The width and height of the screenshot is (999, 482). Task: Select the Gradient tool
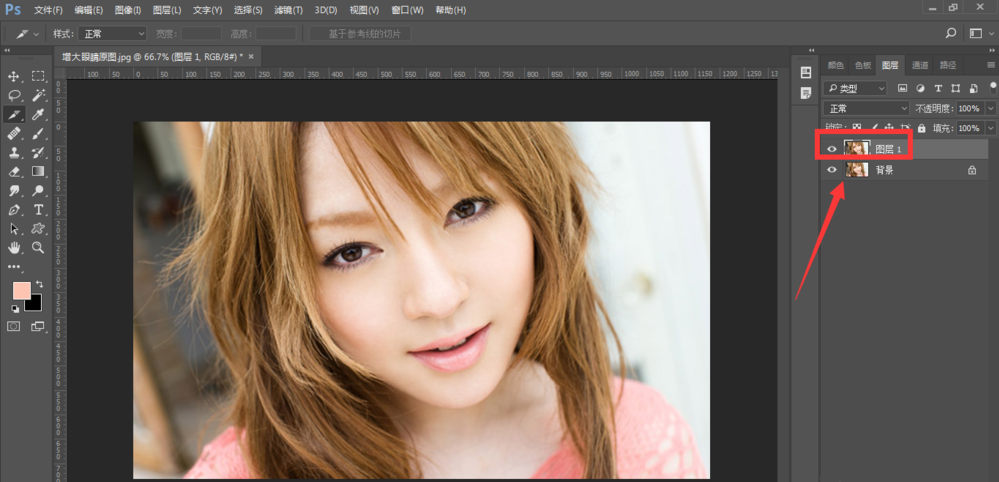(39, 172)
